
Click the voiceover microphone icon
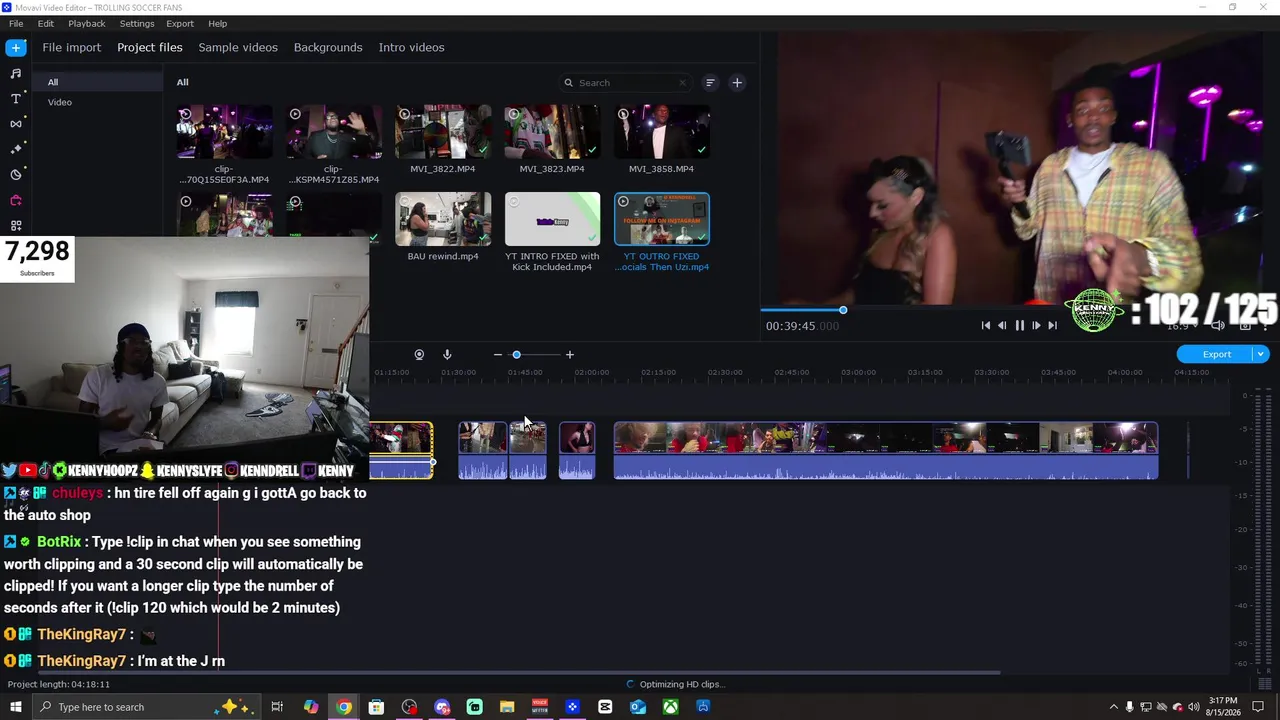click(x=447, y=355)
